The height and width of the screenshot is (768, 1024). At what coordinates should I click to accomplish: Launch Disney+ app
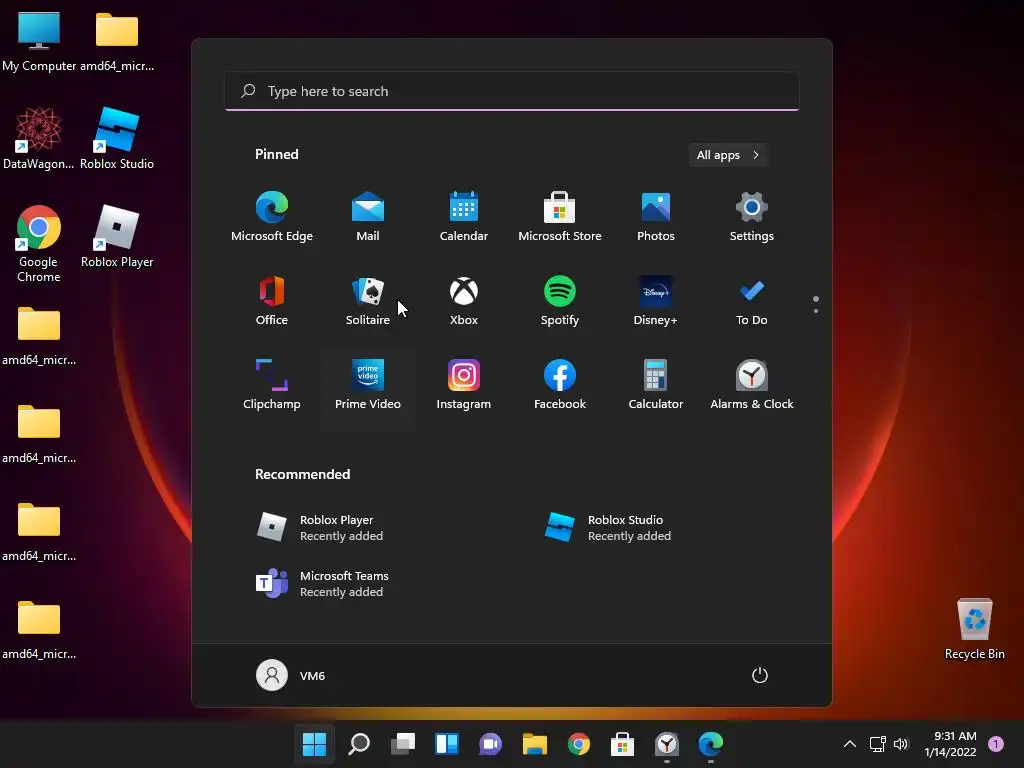click(x=656, y=301)
